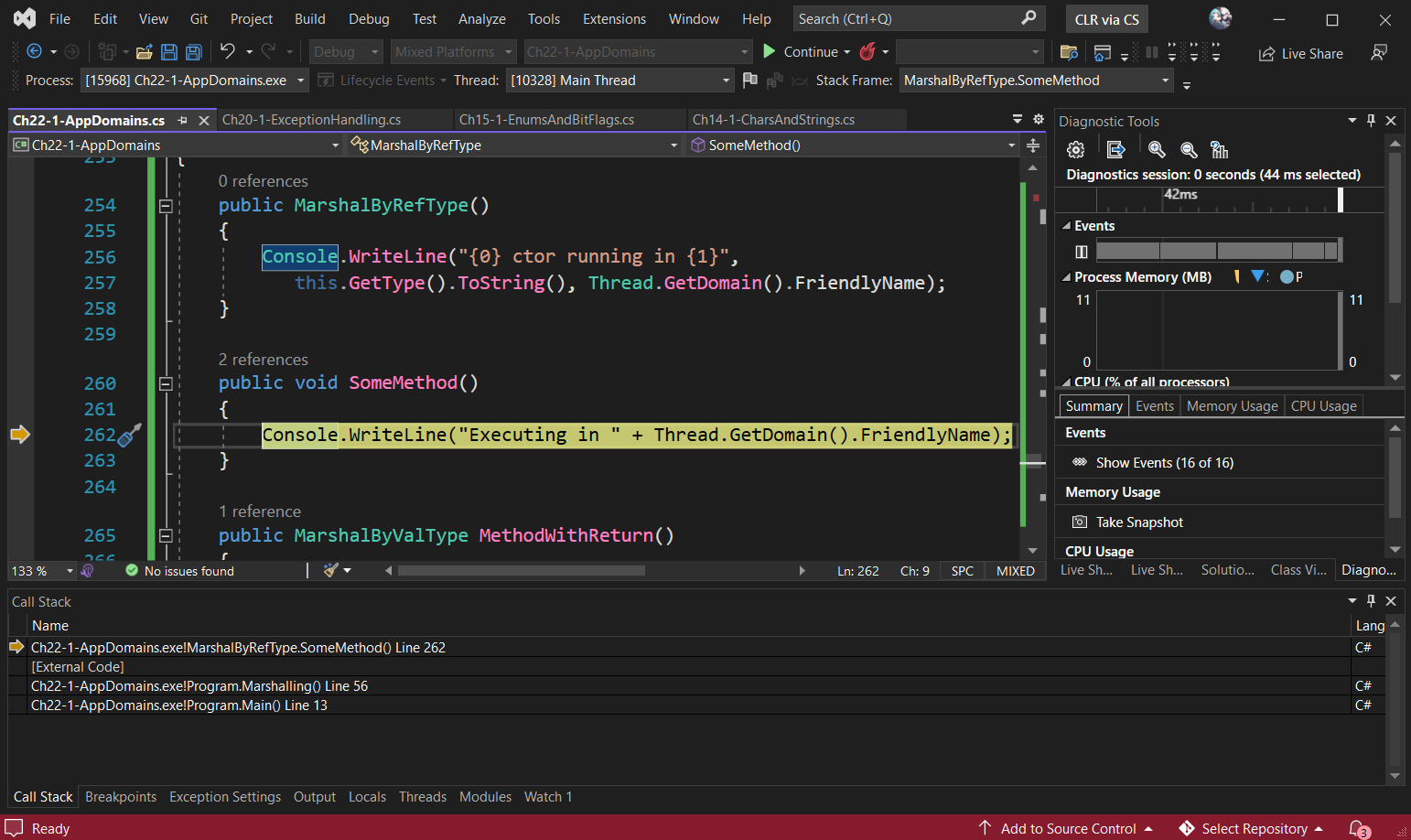The height and width of the screenshot is (840, 1411).
Task: Switch to the Ch20-1-ExceptionHandling.cs tab
Action: (x=311, y=120)
